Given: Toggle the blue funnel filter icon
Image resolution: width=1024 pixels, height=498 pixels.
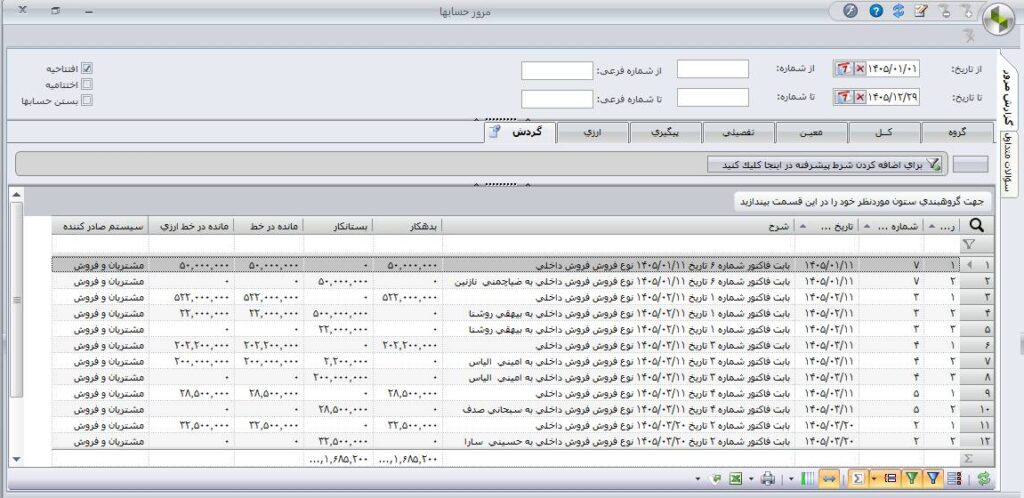Looking at the screenshot, I should click(933, 478).
